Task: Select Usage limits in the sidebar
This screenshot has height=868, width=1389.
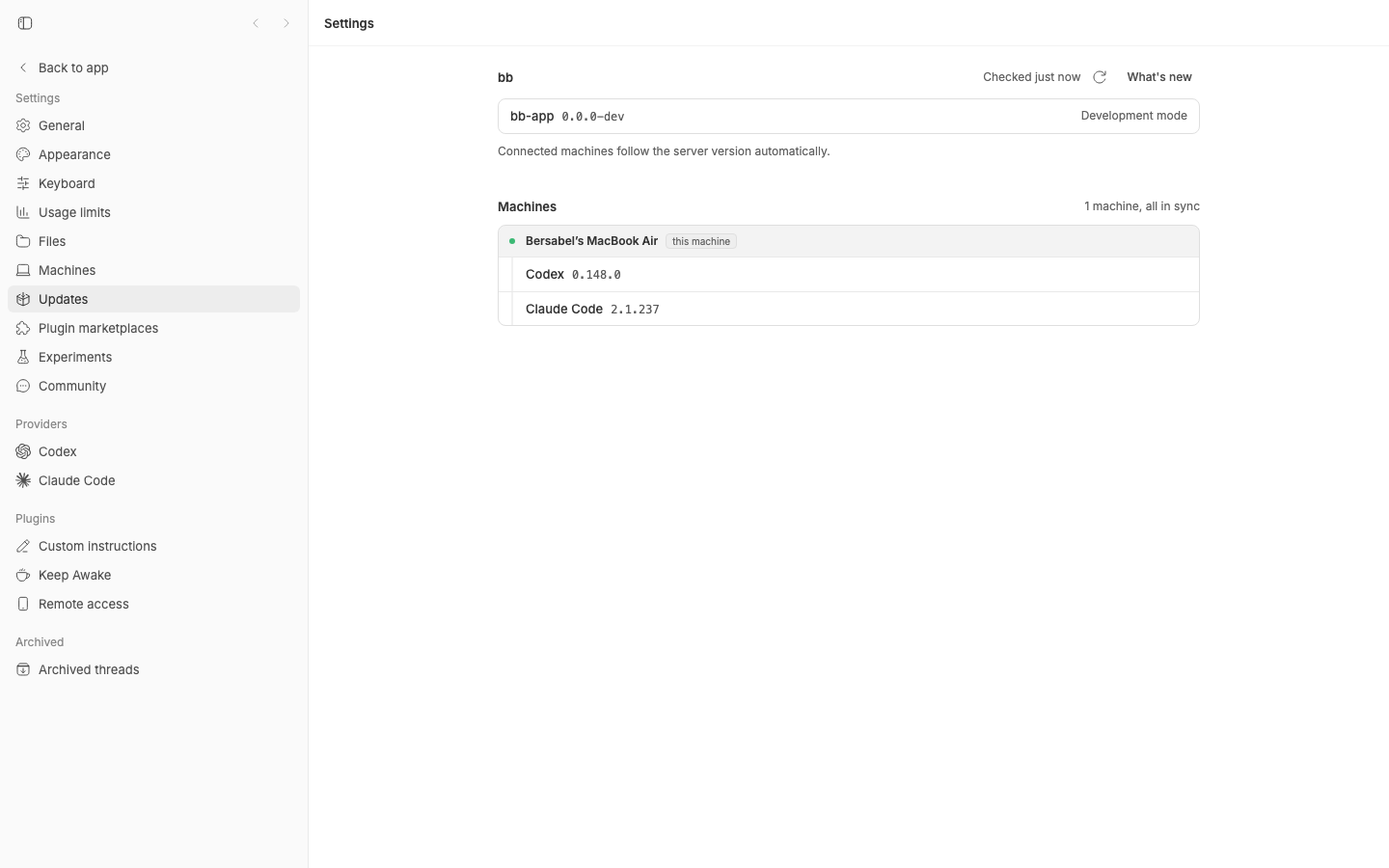Action: coord(153,212)
